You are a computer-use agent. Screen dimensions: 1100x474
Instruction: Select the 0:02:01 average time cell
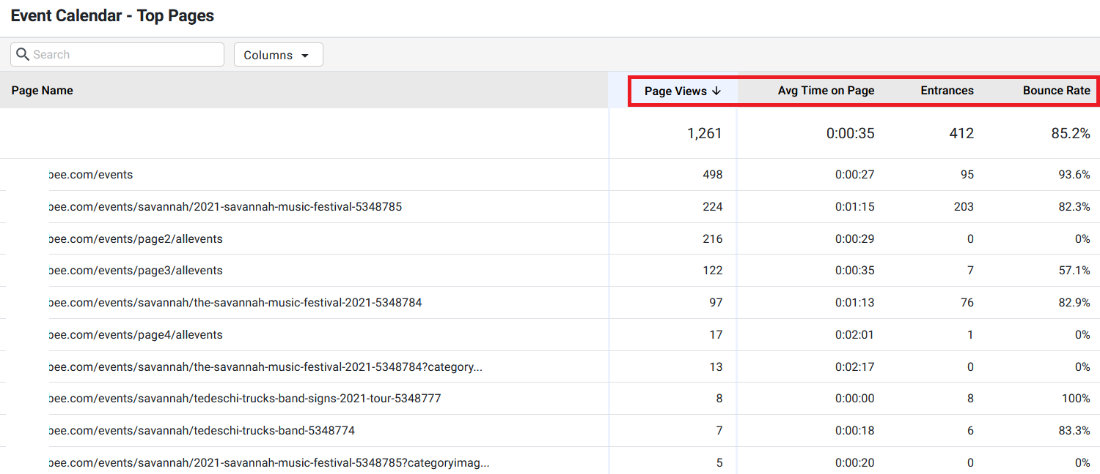click(x=854, y=335)
